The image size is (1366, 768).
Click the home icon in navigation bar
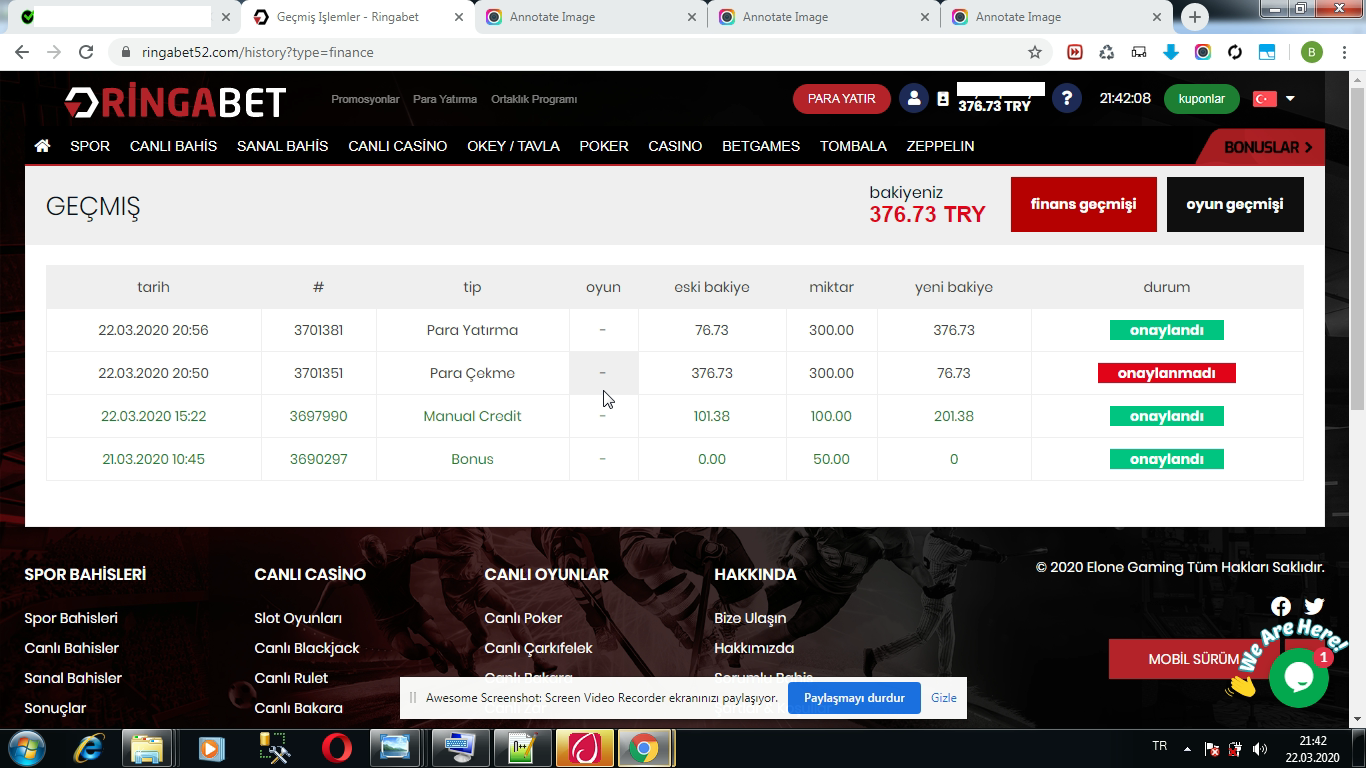tap(42, 146)
